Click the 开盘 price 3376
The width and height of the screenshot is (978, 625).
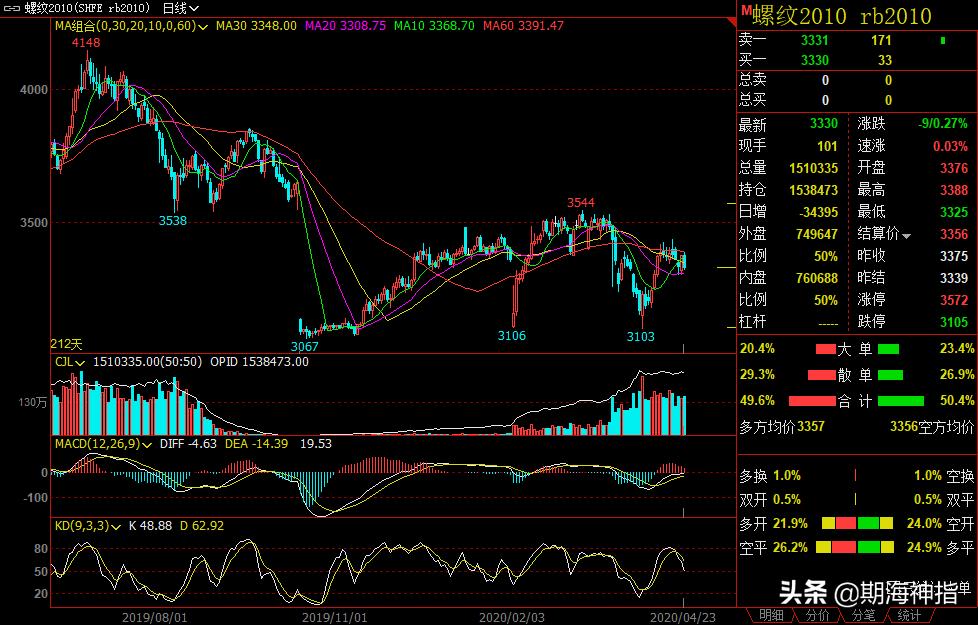pos(954,168)
